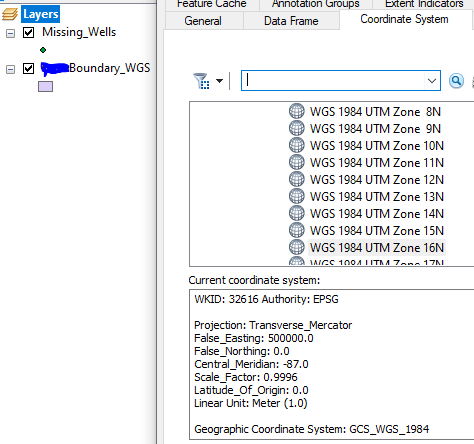Expand the search box history dropdown
Viewport: 474px width, 444px height.
(432, 81)
